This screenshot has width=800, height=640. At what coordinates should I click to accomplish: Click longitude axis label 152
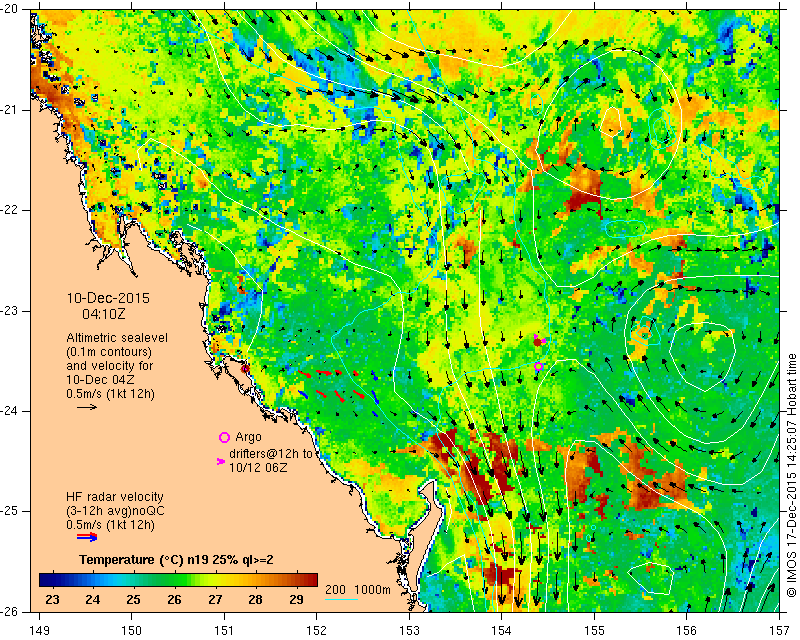point(316,631)
